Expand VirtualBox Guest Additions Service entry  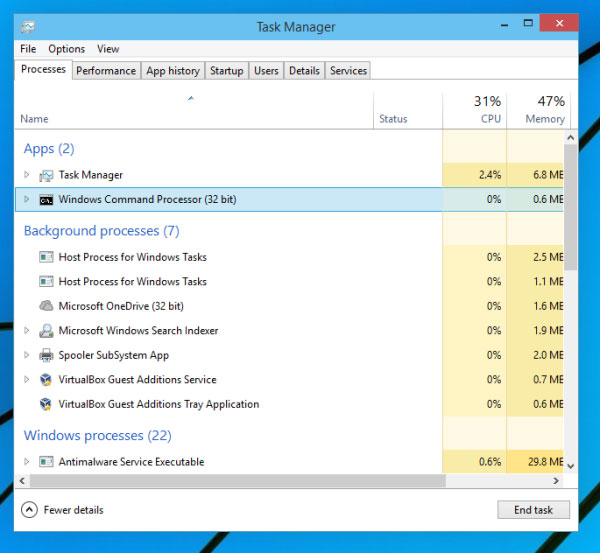click(x=26, y=379)
